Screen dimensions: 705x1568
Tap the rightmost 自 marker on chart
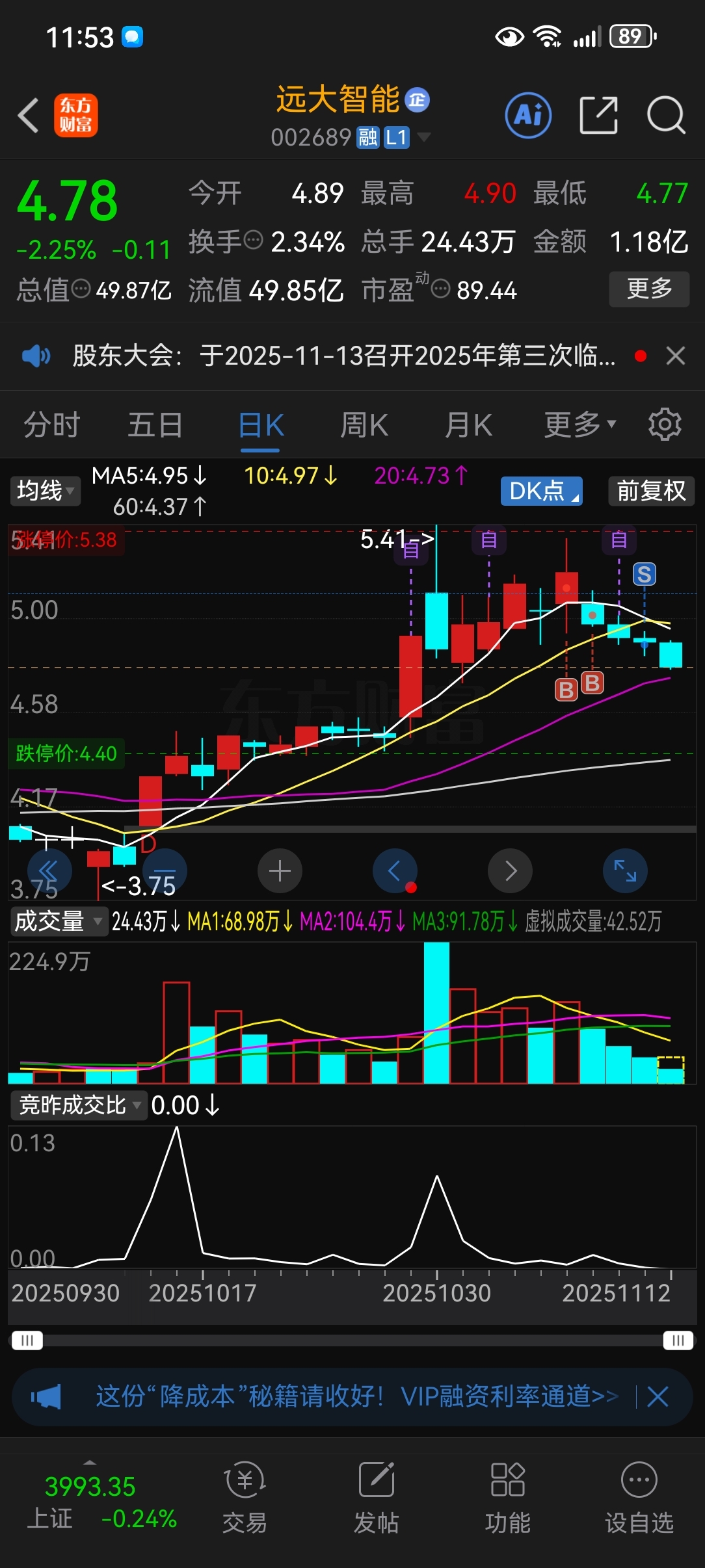tap(619, 539)
